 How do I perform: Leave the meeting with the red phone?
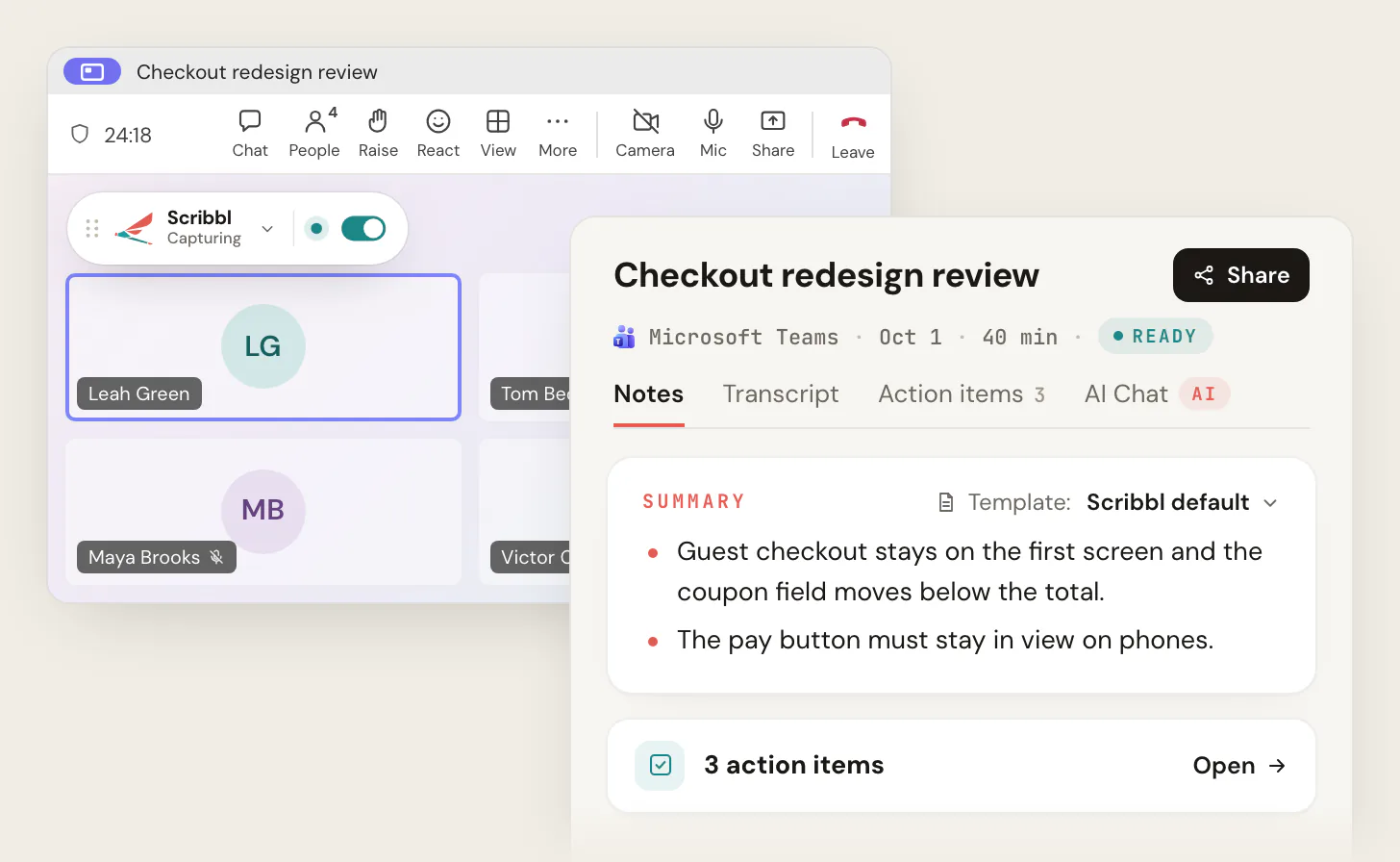853,136
